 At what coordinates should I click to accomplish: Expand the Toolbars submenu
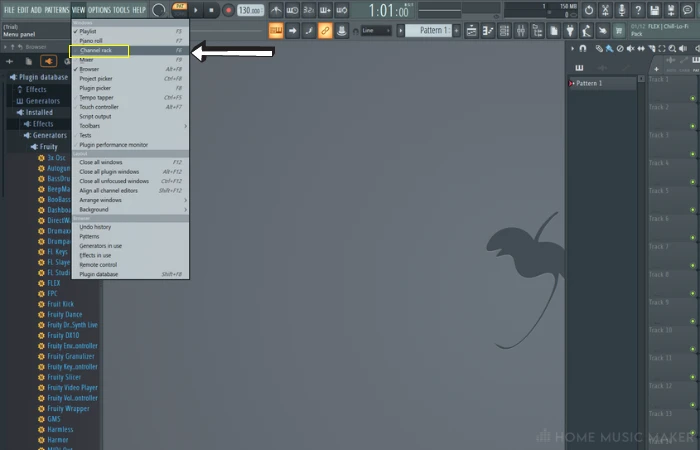pos(130,126)
